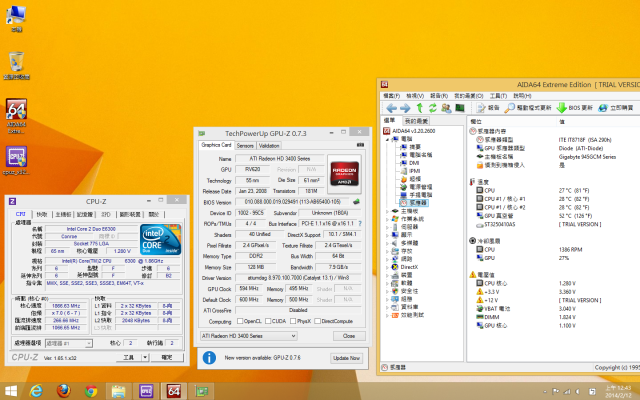The image size is (640, 400).
Task: Select the AIDA64 v3.20.2600 root node
Action: (x=413, y=131)
